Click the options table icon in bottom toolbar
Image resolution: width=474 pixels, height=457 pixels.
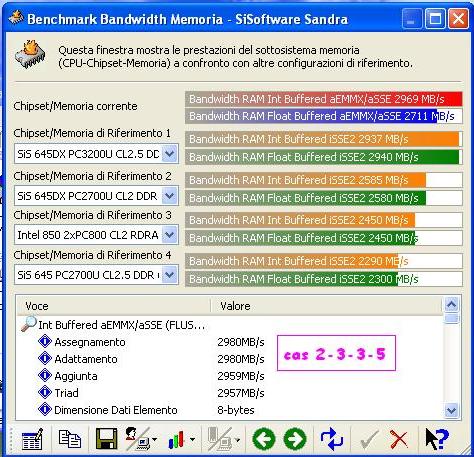click(32, 439)
